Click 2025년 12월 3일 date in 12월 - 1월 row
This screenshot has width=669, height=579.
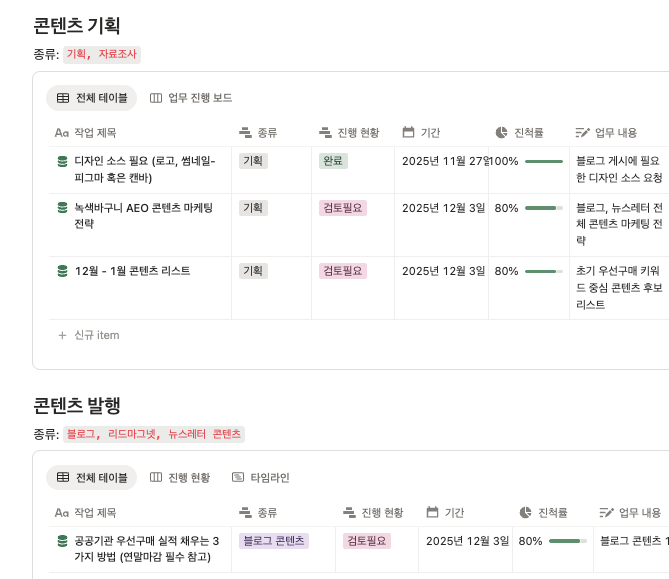coord(443,271)
